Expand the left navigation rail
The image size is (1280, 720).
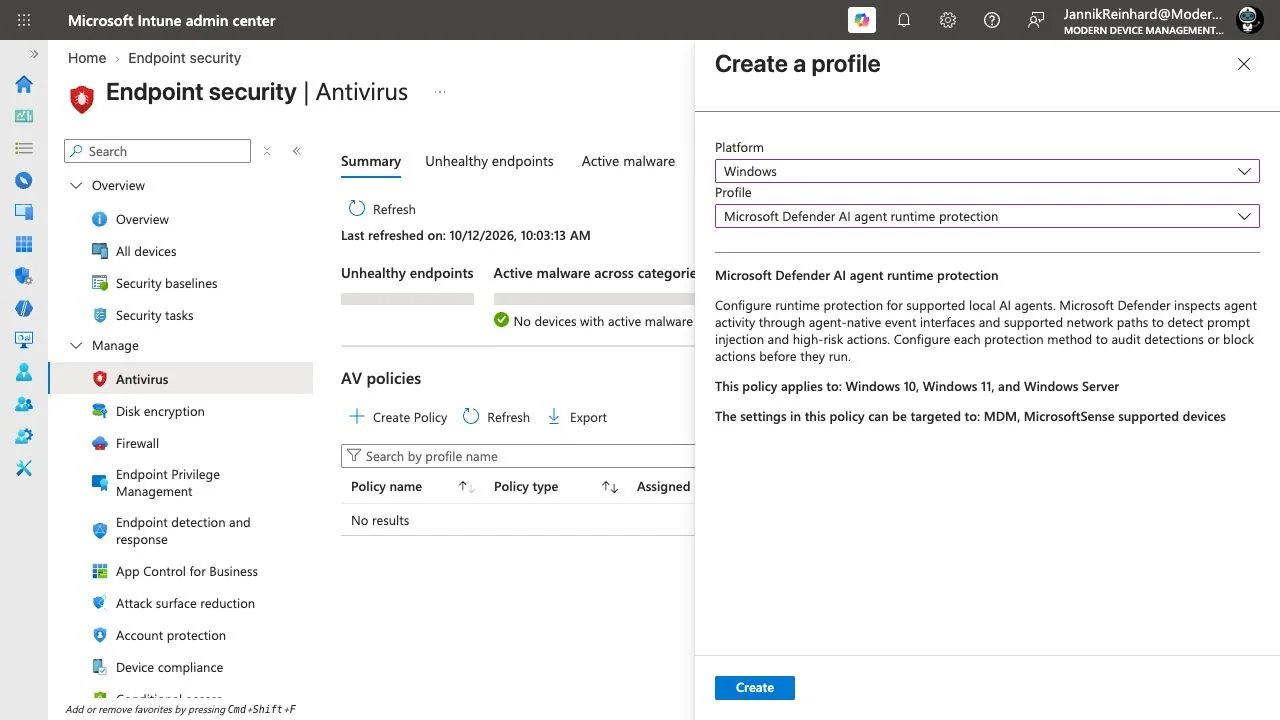34,54
